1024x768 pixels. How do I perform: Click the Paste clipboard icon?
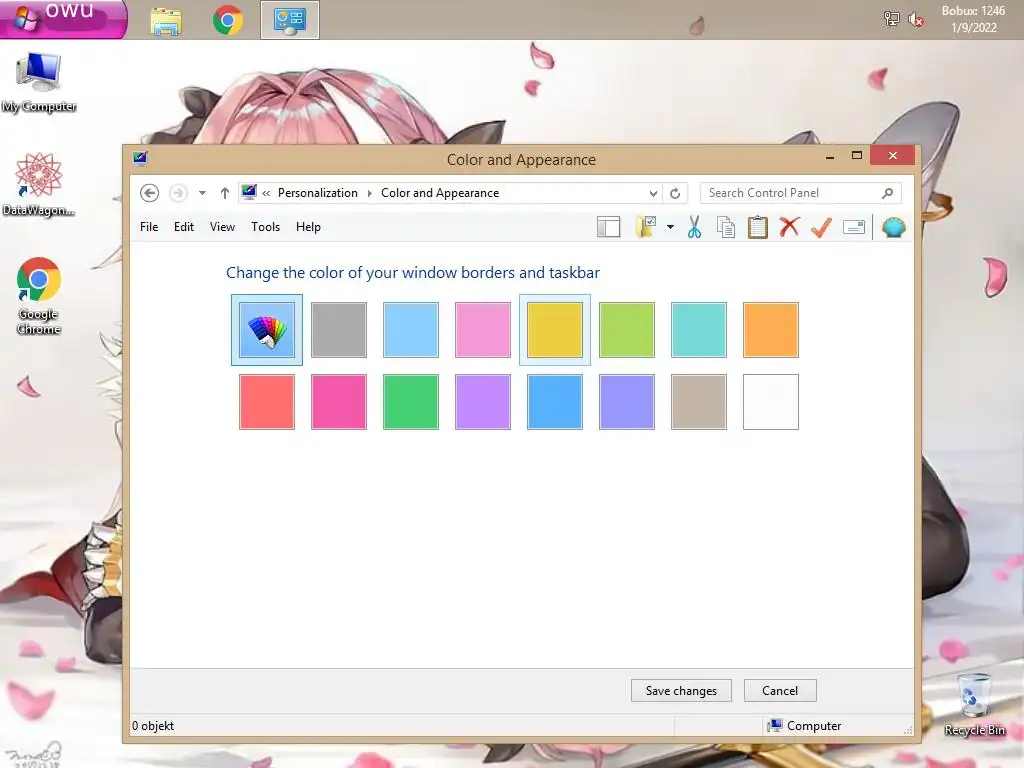pos(758,227)
